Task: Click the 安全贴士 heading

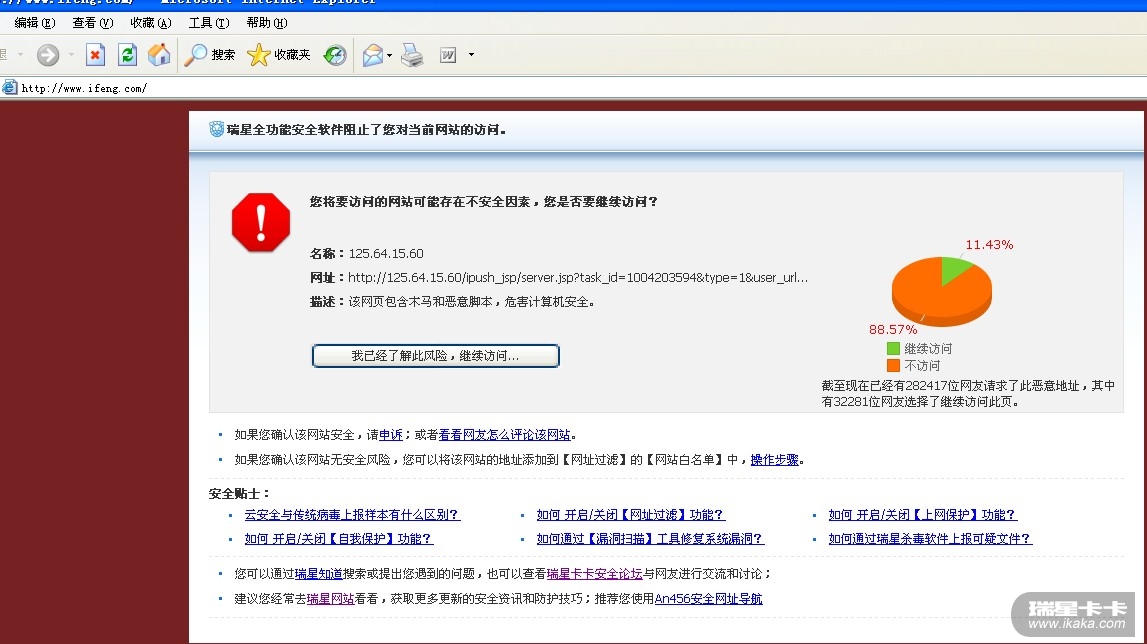Action: 240,493
